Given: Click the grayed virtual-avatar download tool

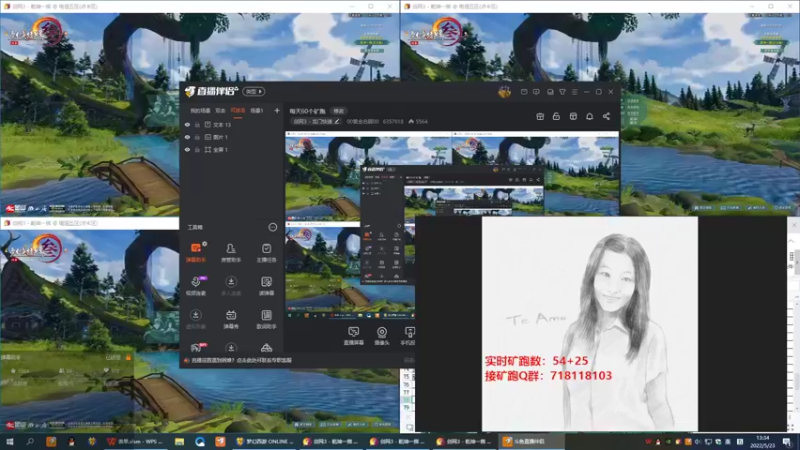Looking at the screenshot, I should point(196,319).
